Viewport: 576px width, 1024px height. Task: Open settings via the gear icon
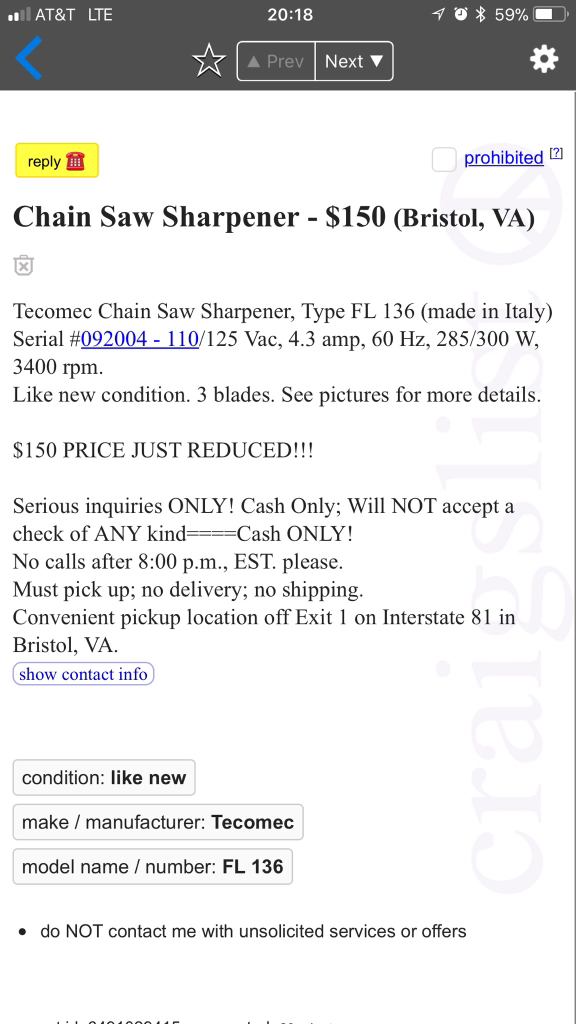[x=544, y=60]
